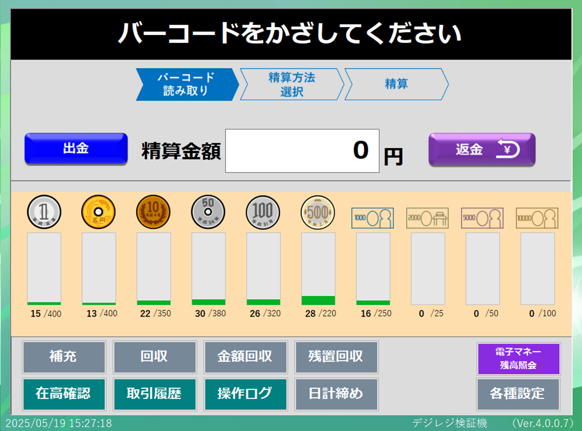
Task: Click the 日計締め daily closing button
Action: [336, 394]
